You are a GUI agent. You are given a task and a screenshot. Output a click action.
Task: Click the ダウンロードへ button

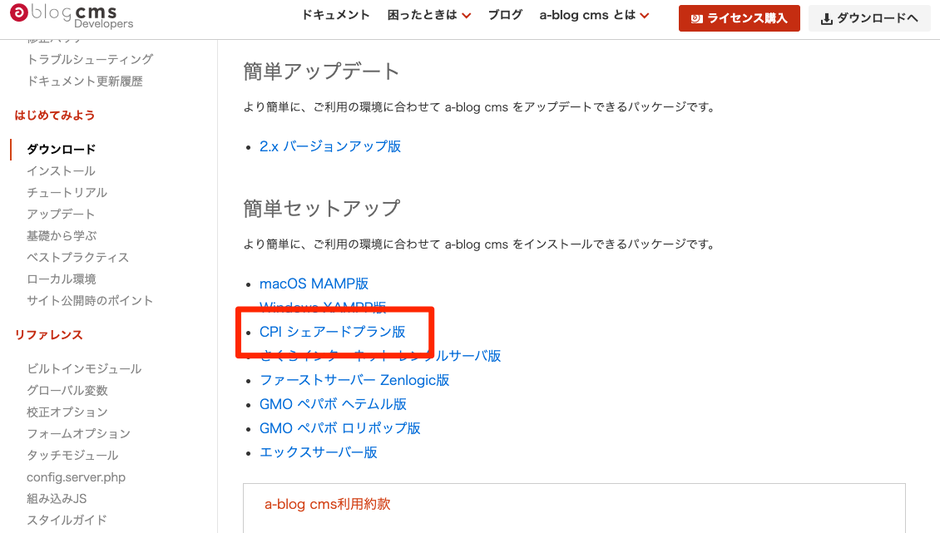point(869,19)
